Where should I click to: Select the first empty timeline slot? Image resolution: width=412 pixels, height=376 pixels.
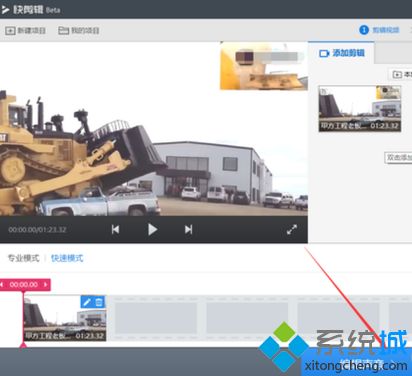[156, 318]
